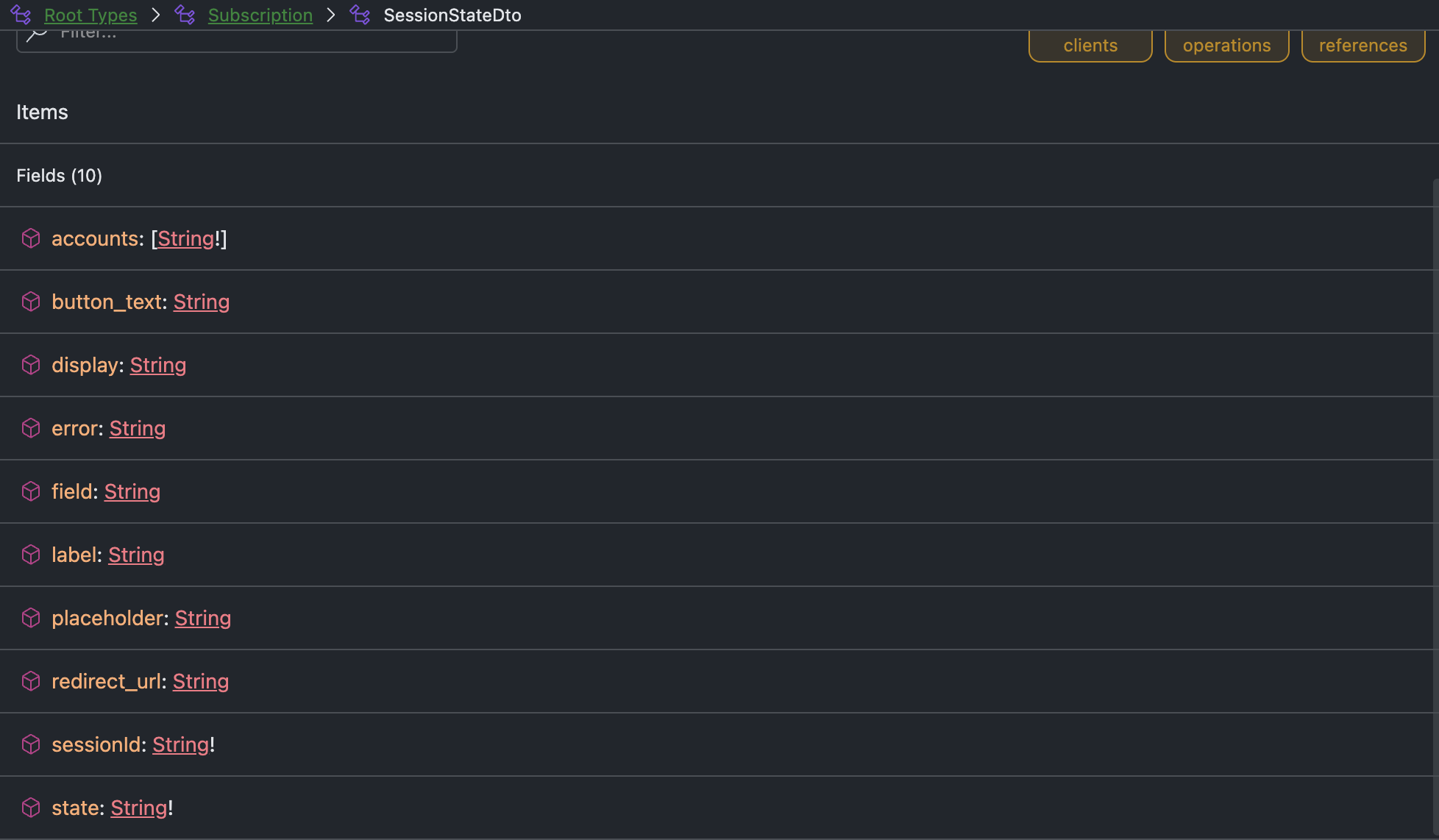Click the cube icon beside display field

31,365
